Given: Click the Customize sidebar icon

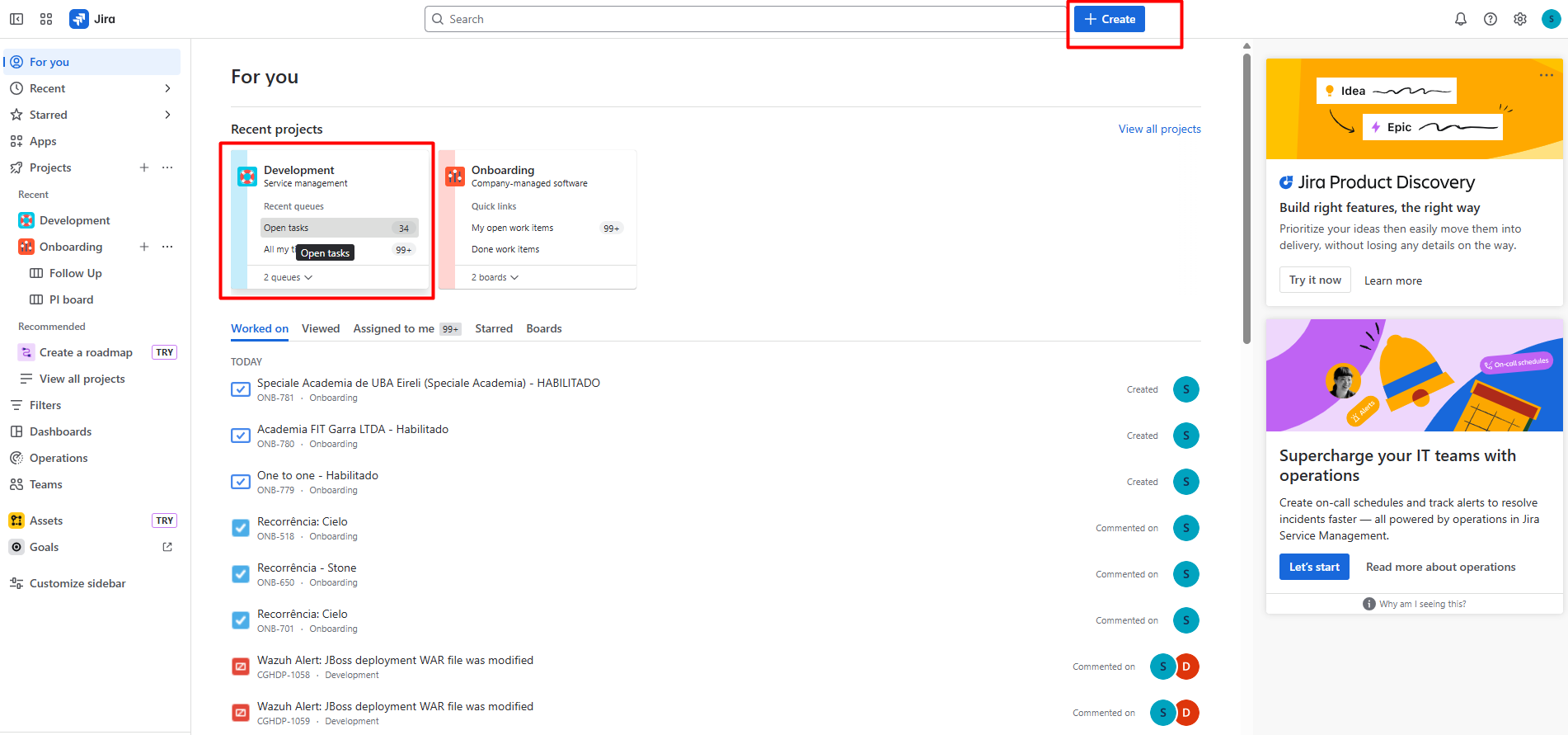Looking at the screenshot, I should coord(16,583).
